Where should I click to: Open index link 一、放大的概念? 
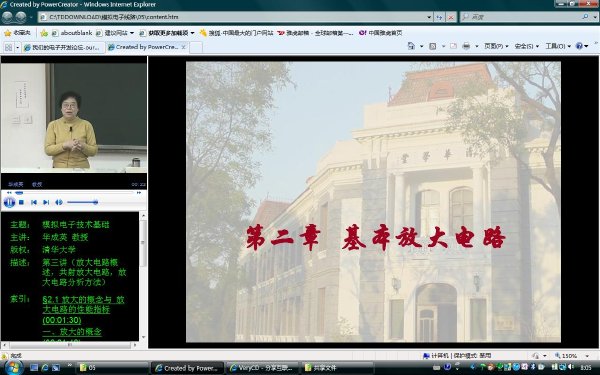click(72, 331)
